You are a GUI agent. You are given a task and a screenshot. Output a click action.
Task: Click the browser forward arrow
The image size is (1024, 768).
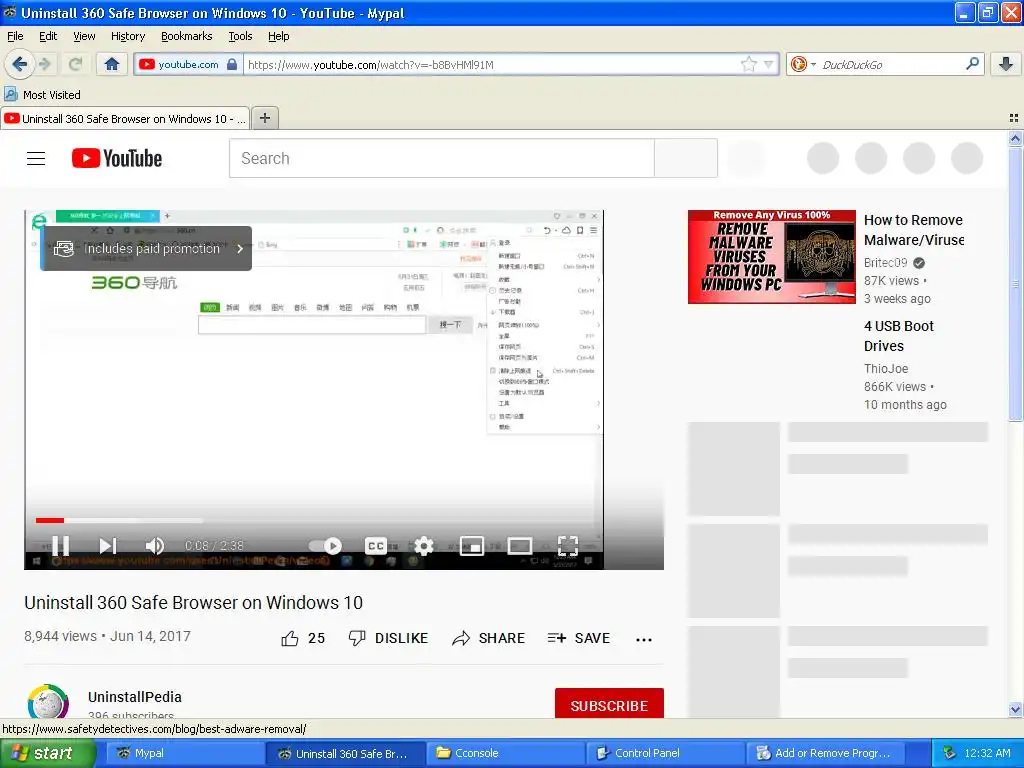(45, 64)
